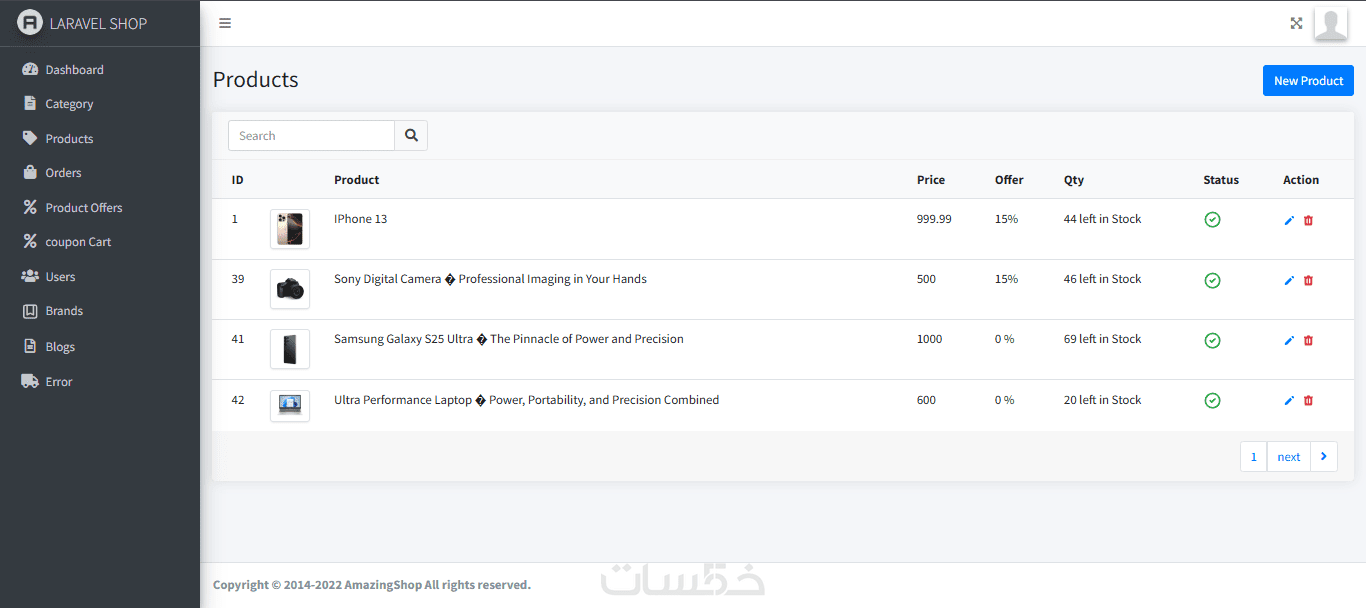Click the fullscreen expand icon
The image size is (1366, 608).
click(1296, 23)
